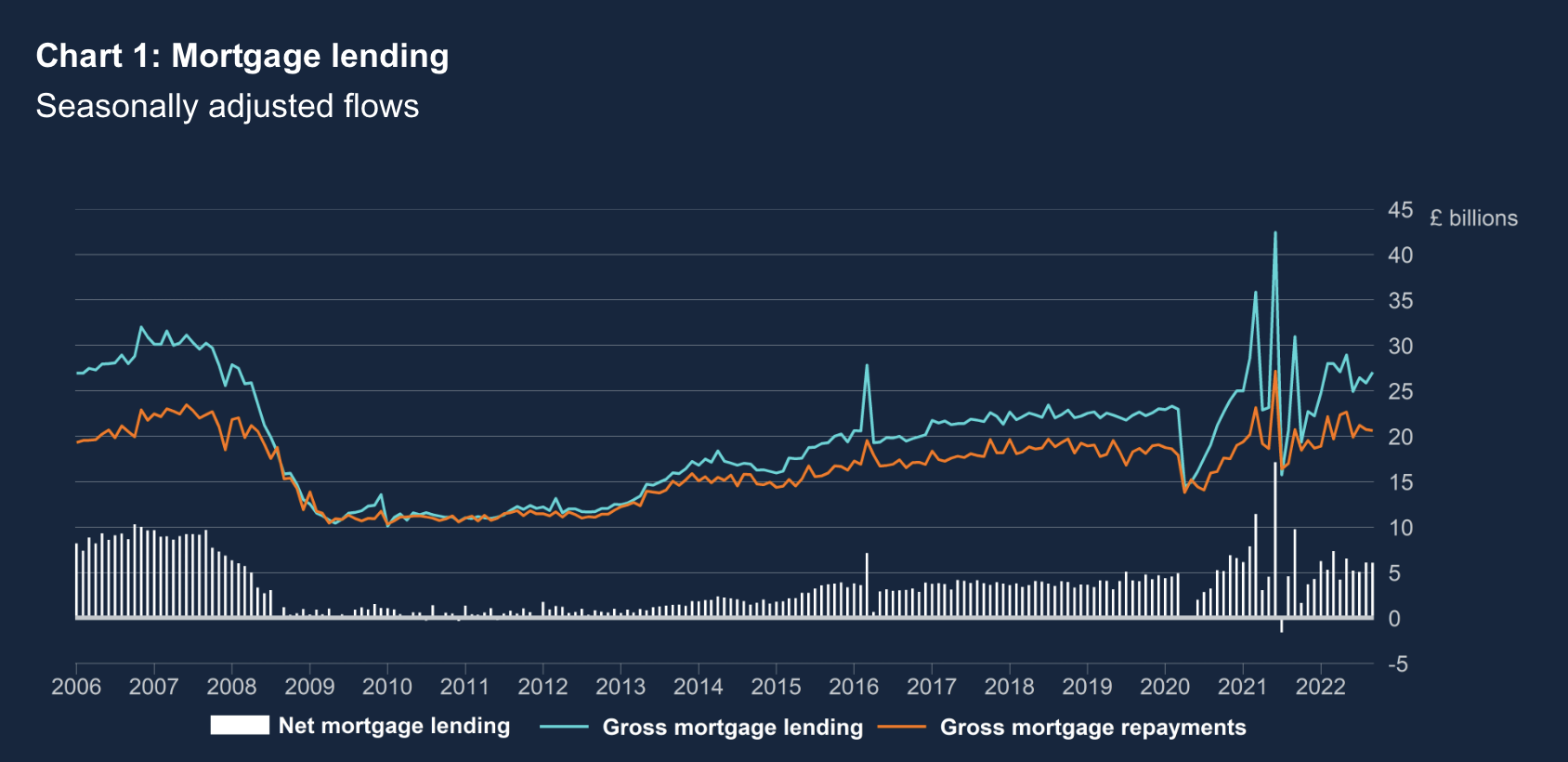Click the negative net lending bar in 2021
This screenshot has height=762, width=1568.
1281,625
